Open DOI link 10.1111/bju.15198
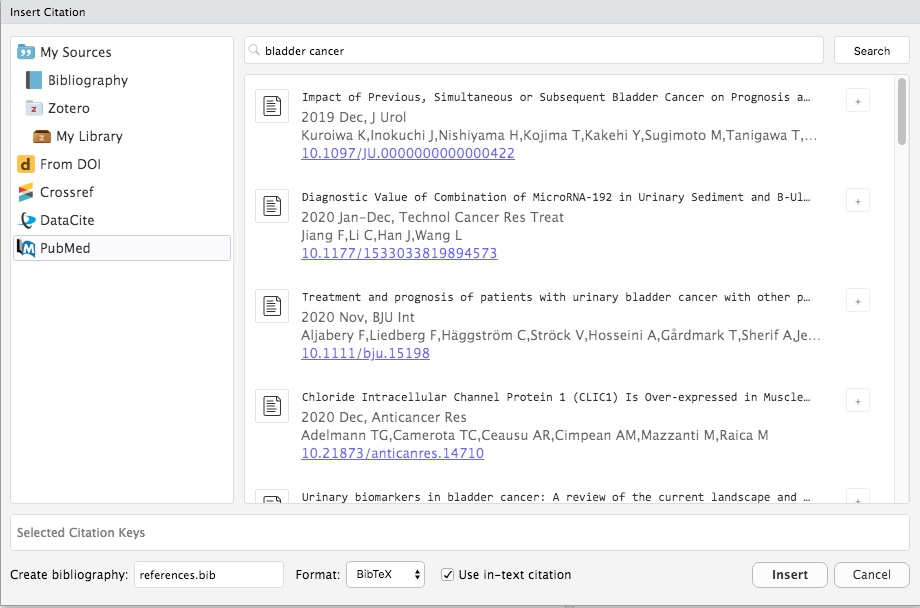 365,353
